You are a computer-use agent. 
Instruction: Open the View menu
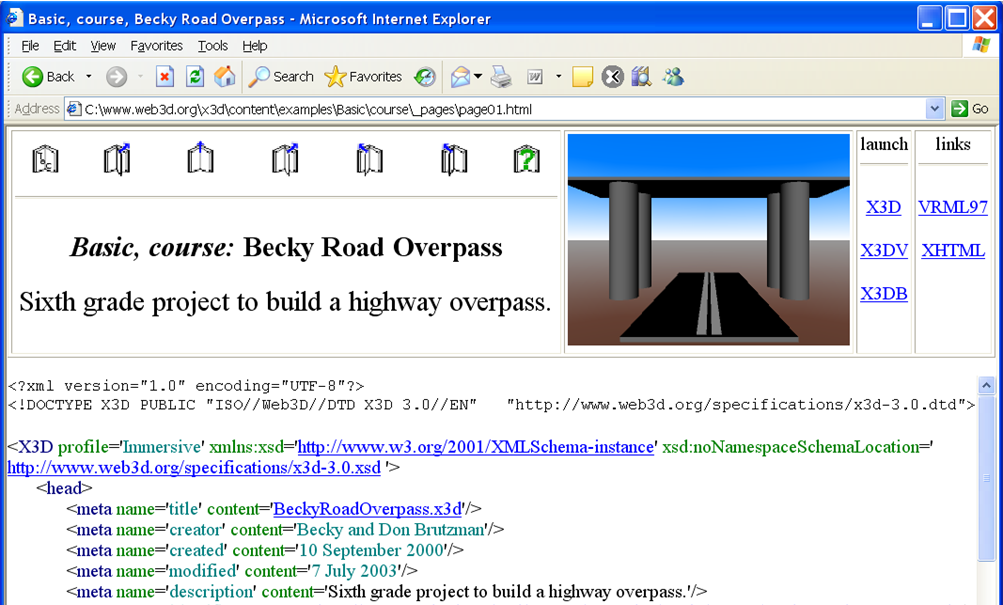tap(103, 46)
